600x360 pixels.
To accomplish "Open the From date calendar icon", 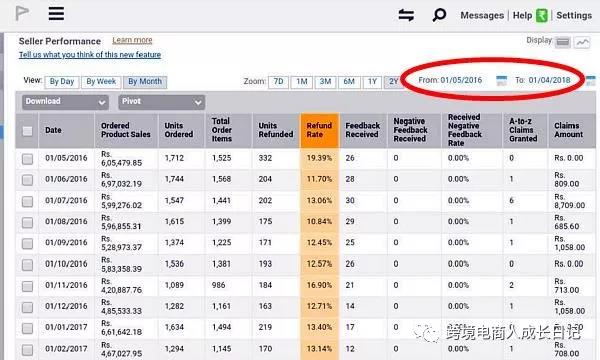I will point(501,80).
